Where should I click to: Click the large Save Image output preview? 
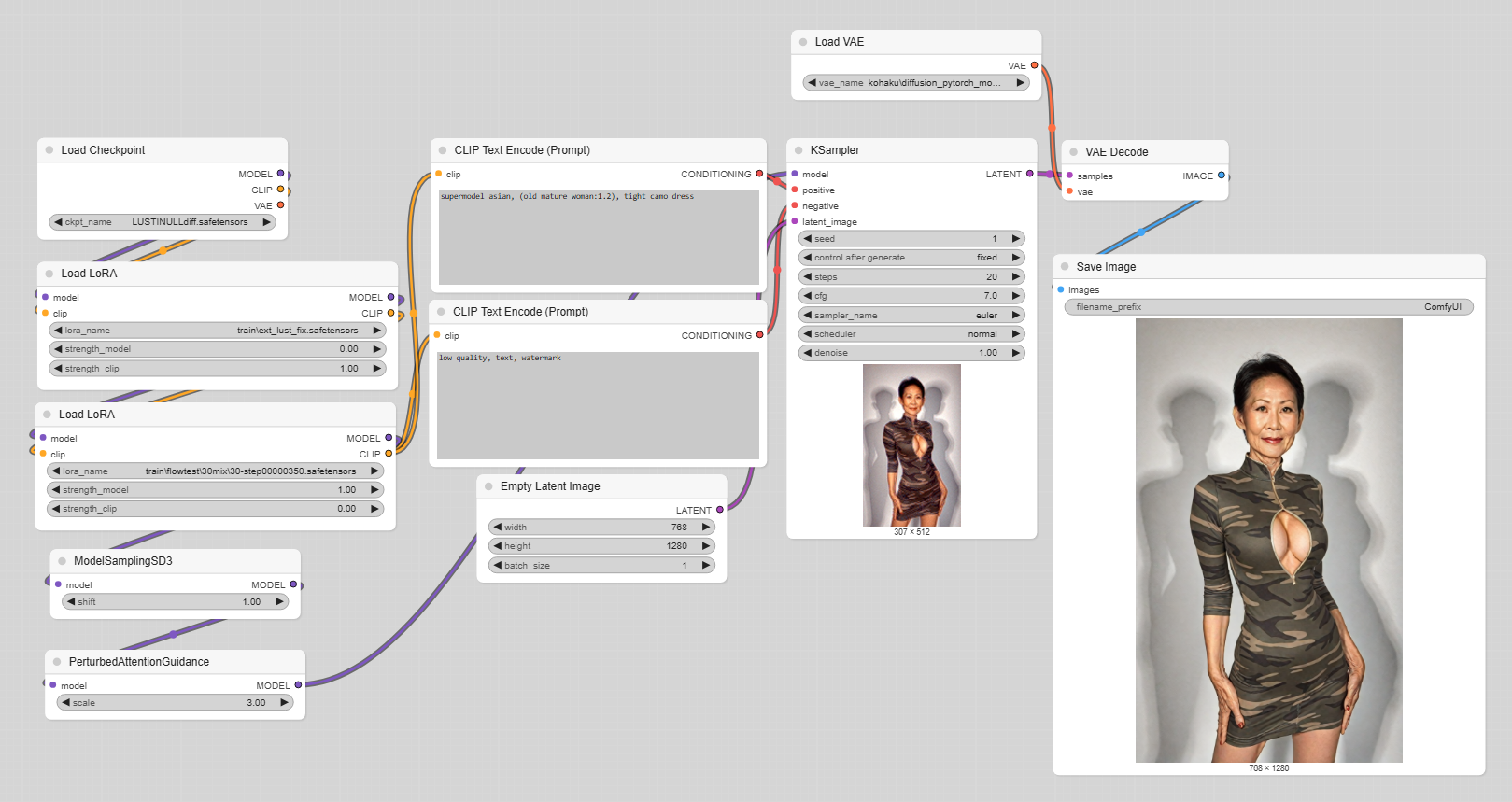[1268, 541]
